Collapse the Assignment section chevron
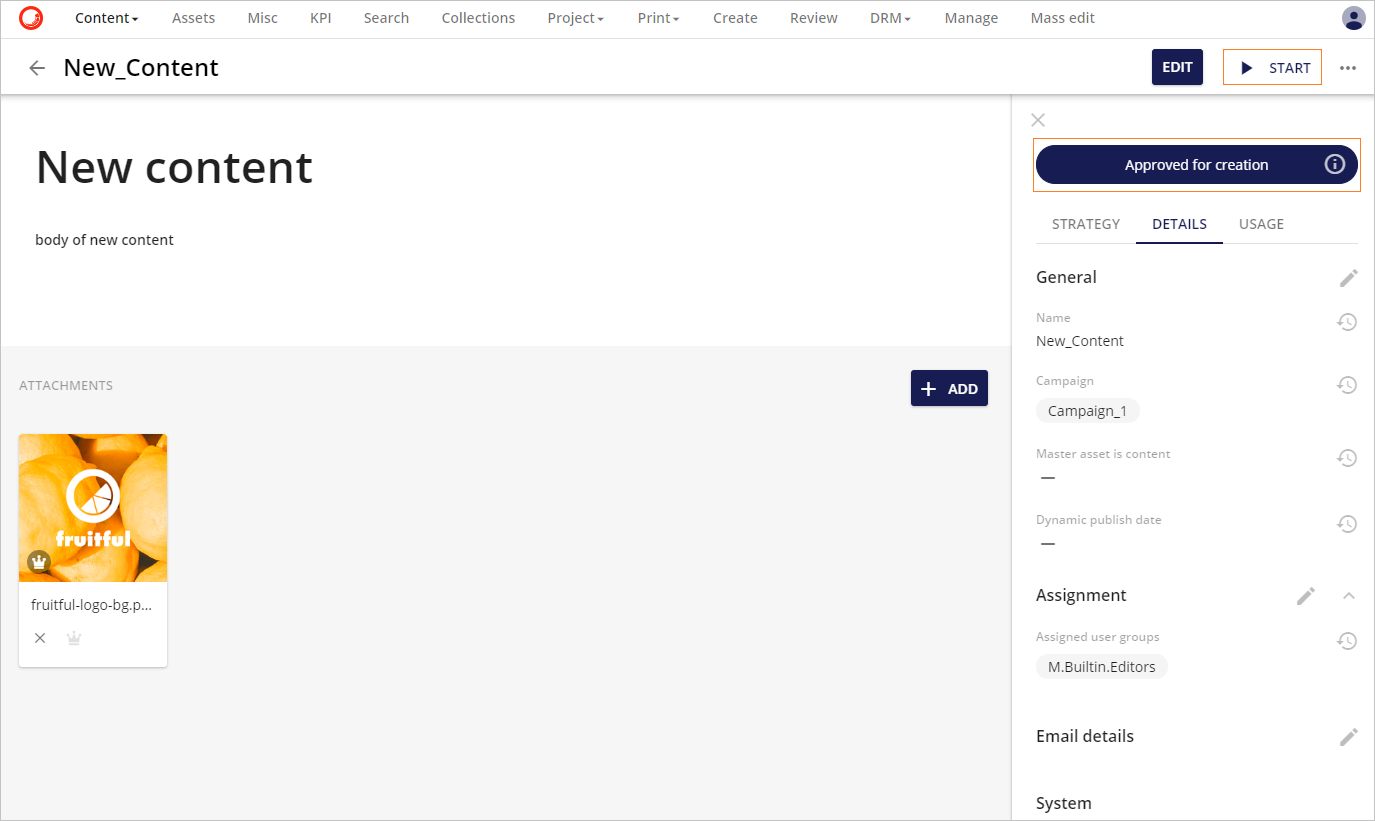The height and width of the screenshot is (821, 1375). pyautogui.click(x=1348, y=595)
